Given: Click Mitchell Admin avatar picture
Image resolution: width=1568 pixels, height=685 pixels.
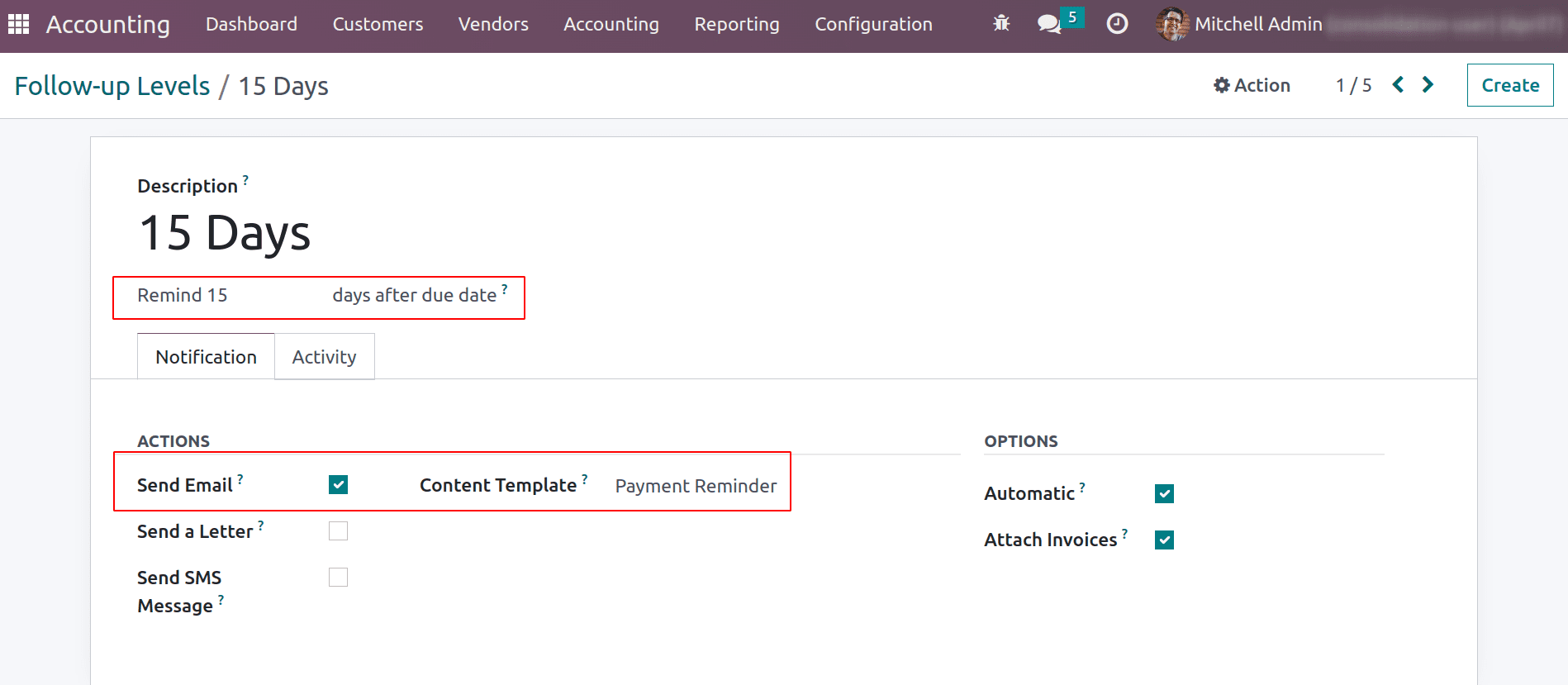Looking at the screenshot, I should coord(1172,24).
